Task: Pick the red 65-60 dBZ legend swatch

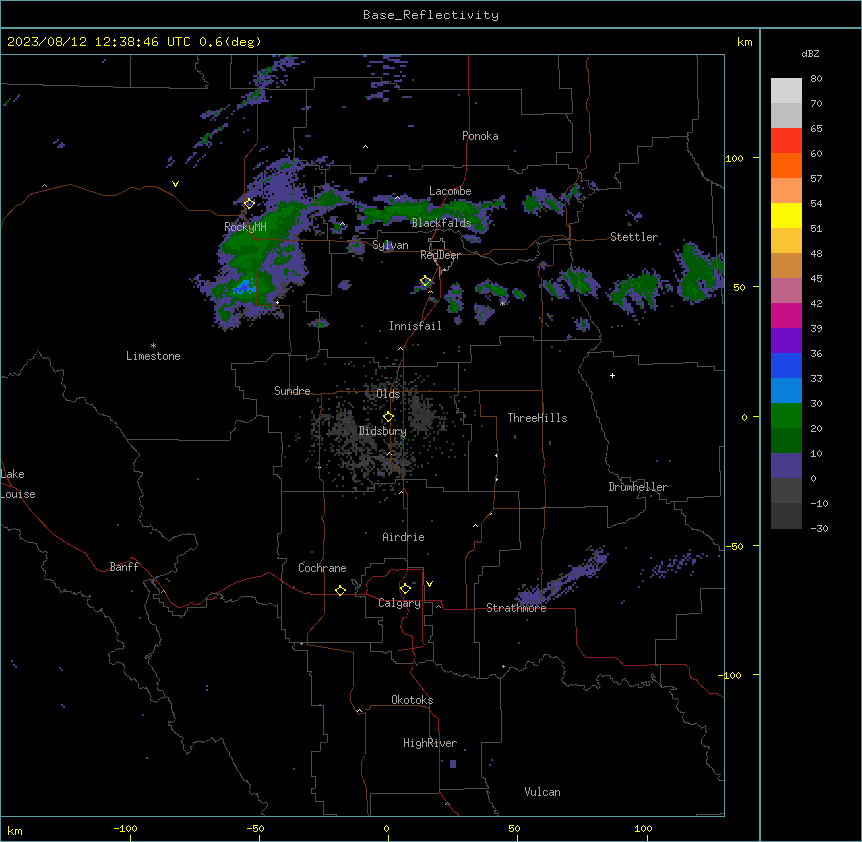Action: [x=786, y=141]
